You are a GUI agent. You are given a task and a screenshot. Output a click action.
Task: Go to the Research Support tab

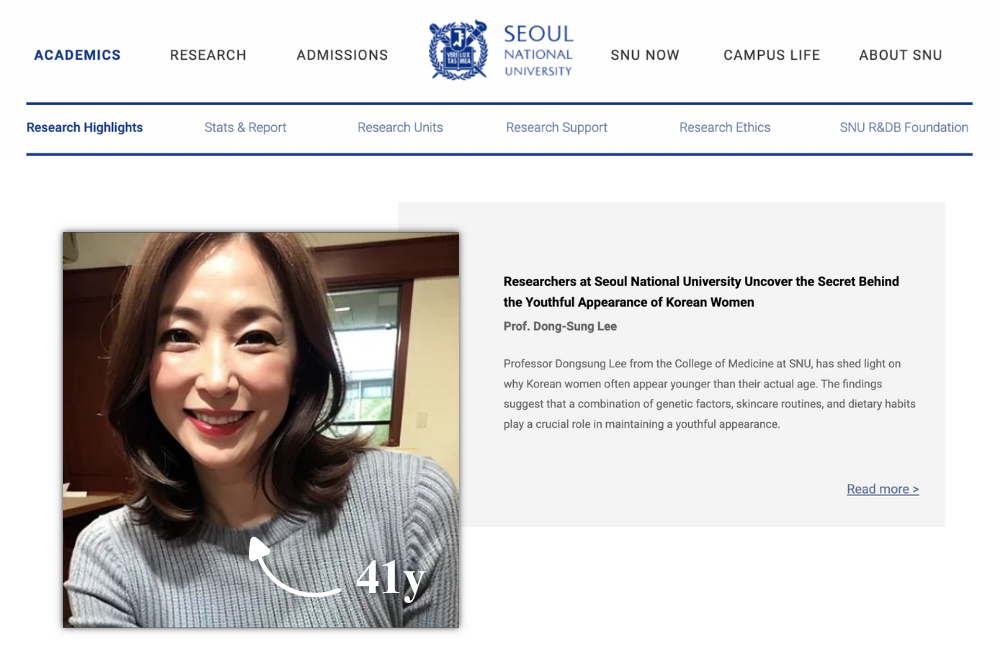[556, 128]
